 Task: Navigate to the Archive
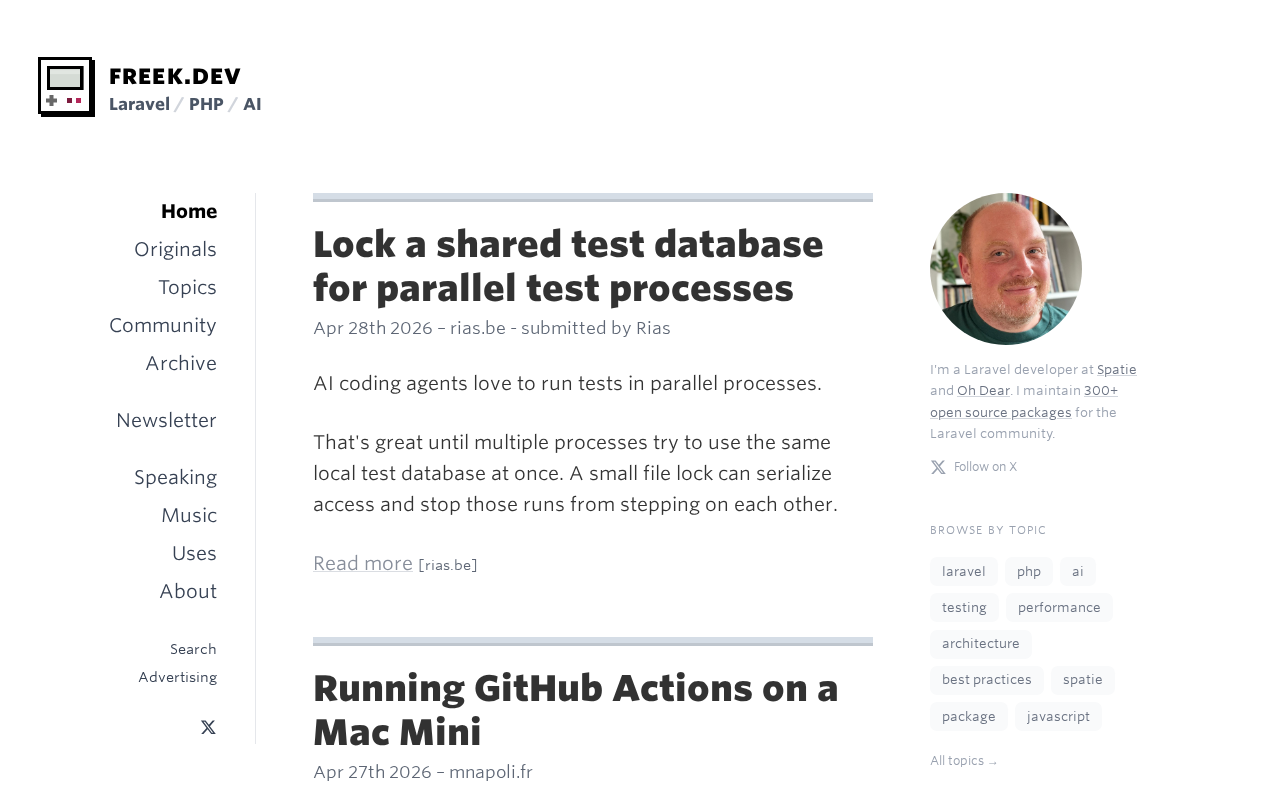point(181,363)
